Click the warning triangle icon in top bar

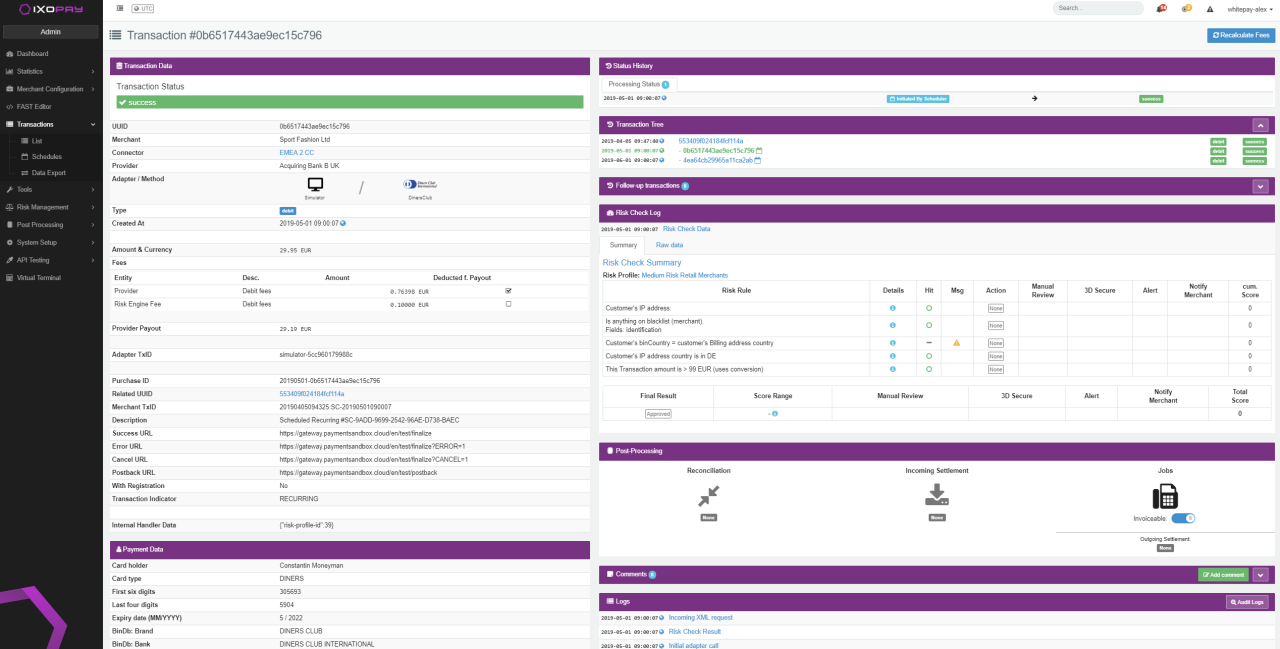(1209, 8)
